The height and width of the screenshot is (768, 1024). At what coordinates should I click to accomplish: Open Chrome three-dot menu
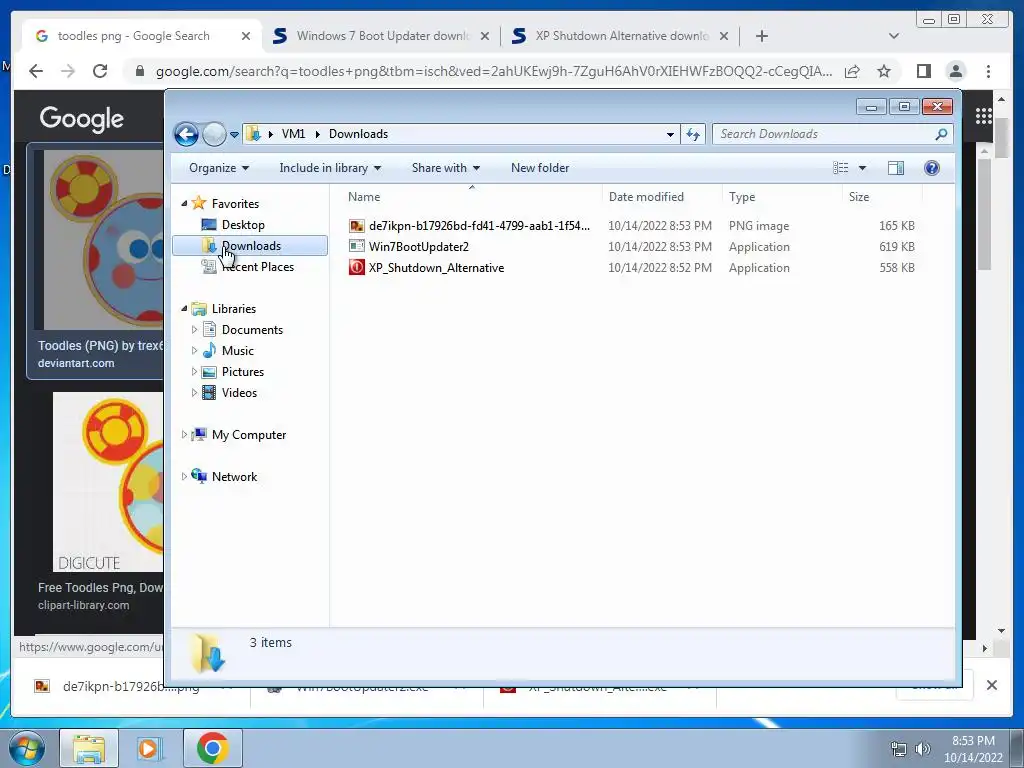point(988,71)
